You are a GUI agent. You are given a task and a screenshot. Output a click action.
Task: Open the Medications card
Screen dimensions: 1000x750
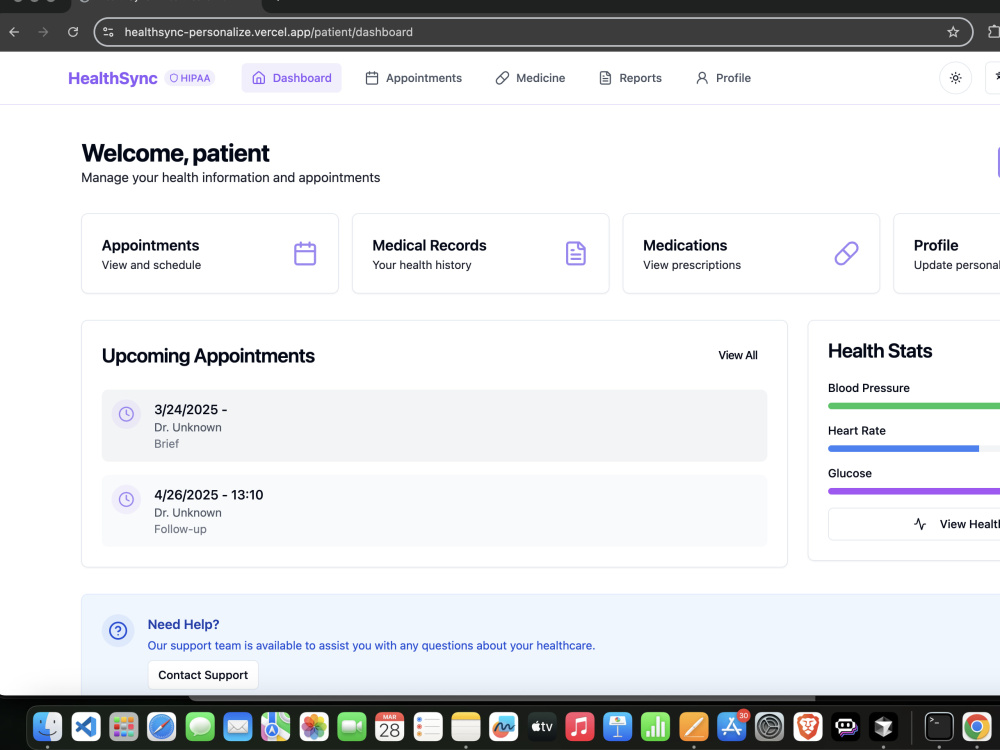pos(751,254)
